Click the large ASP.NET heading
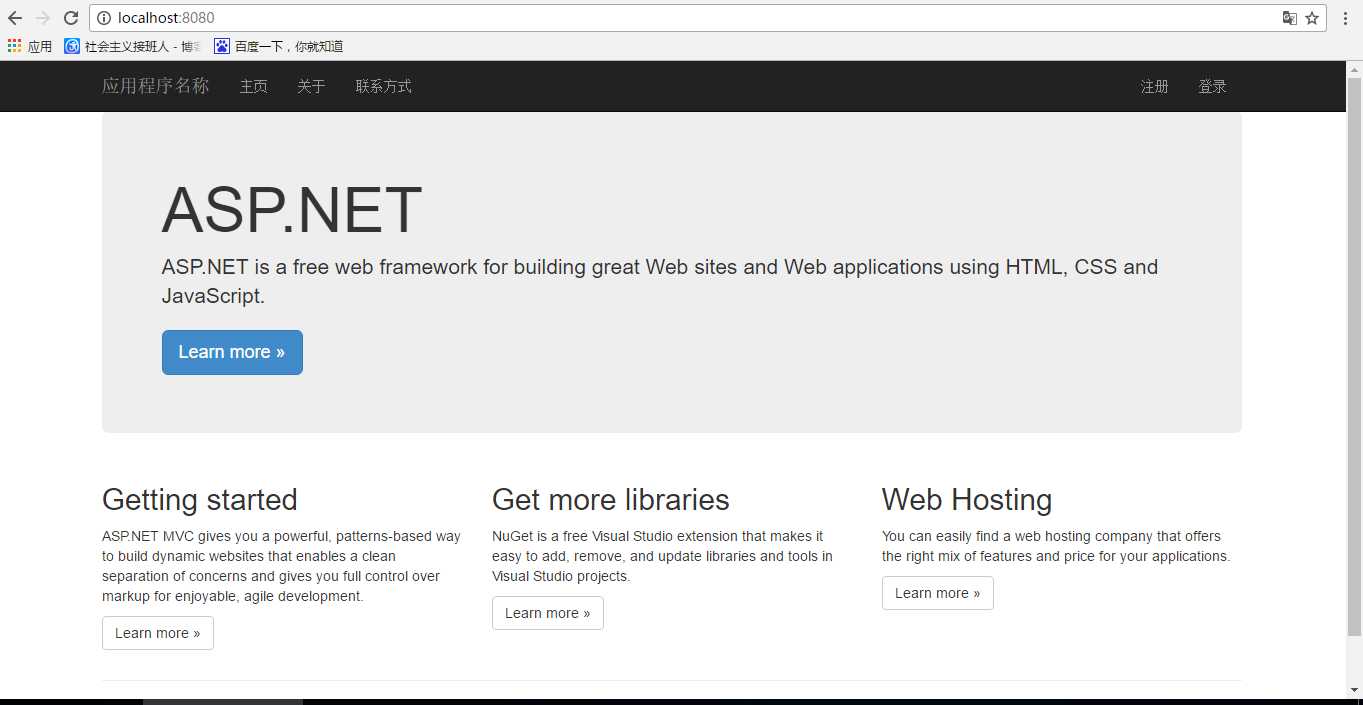Image resolution: width=1363 pixels, height=705 pixels. 292,210
